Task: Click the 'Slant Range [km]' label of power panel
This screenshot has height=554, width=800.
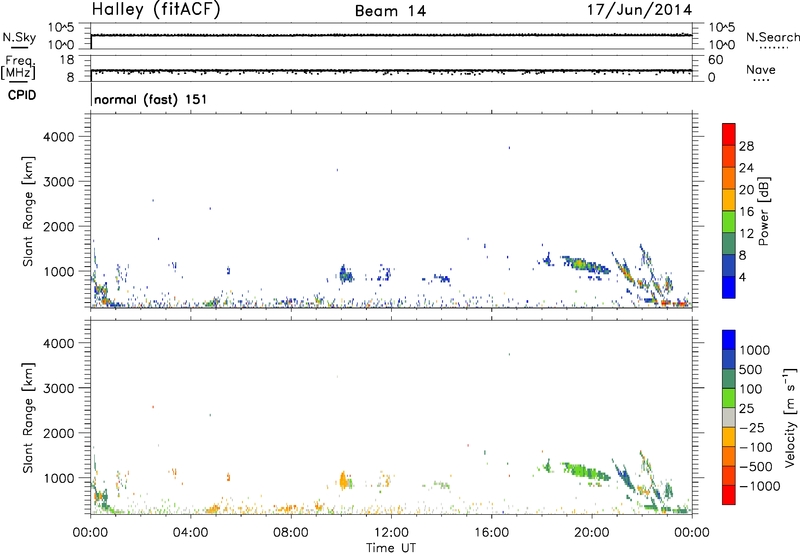Action: coord(28,211)
